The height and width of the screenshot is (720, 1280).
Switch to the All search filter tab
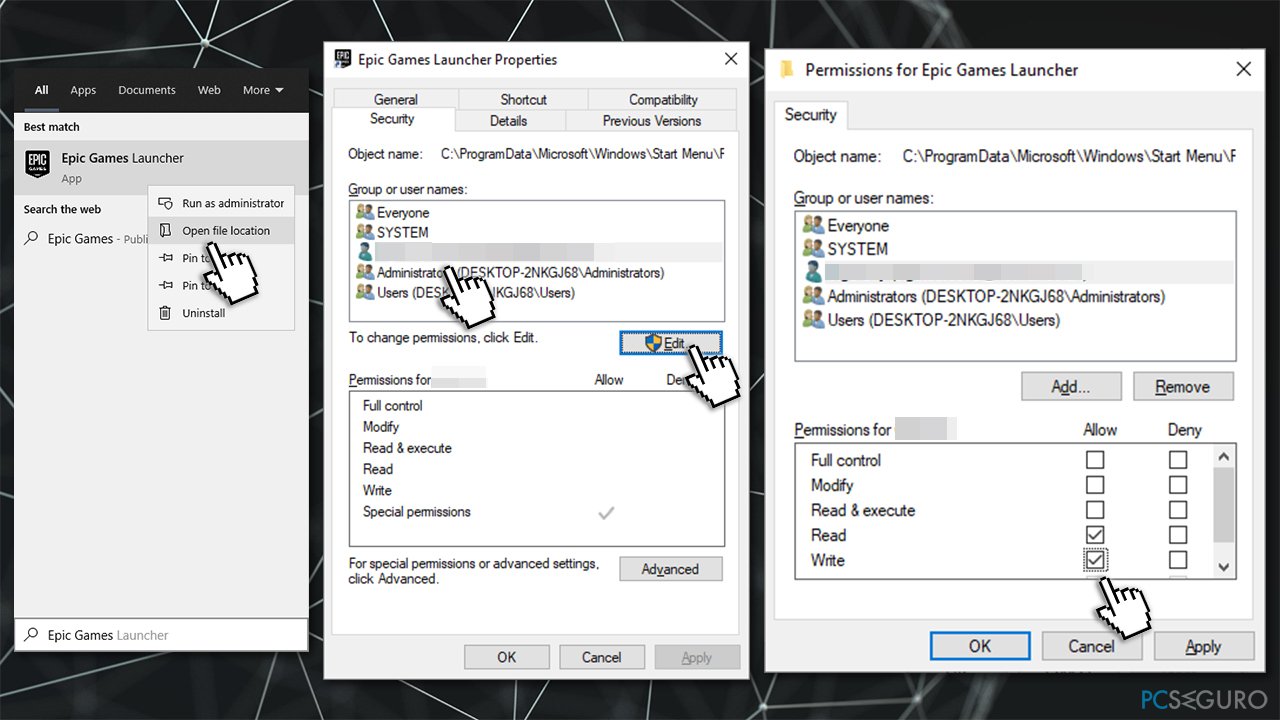(x=41, y=90)
